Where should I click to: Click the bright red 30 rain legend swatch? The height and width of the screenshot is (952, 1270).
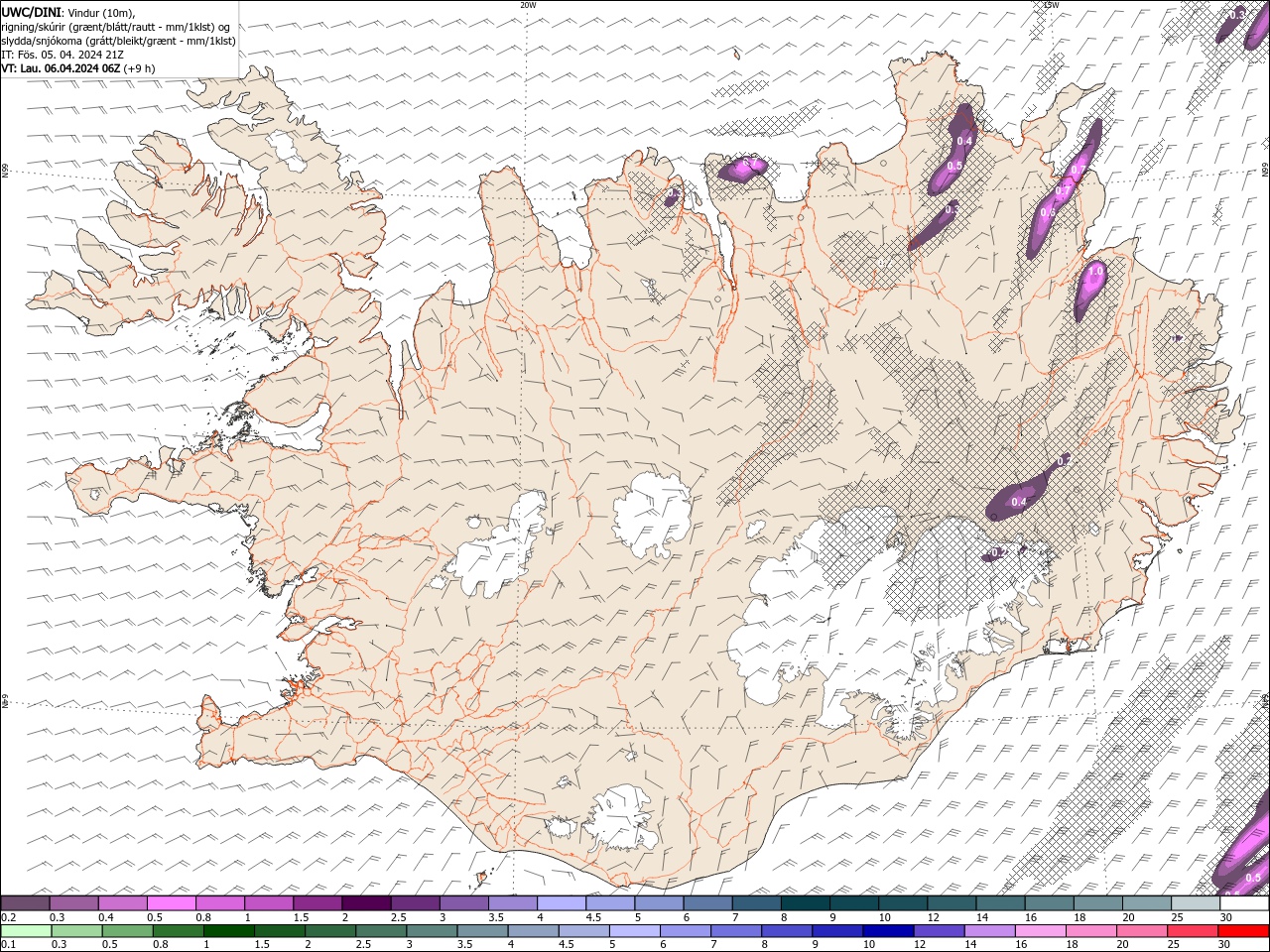click(x=1244, y=931)
